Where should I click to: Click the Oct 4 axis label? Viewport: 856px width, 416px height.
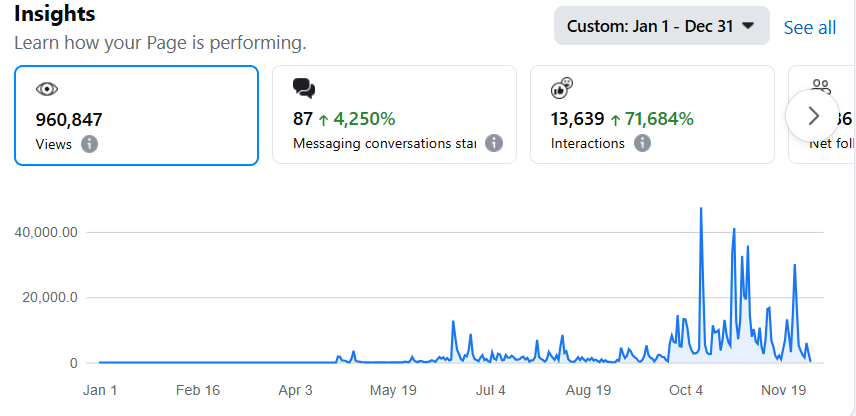[687, 390]
